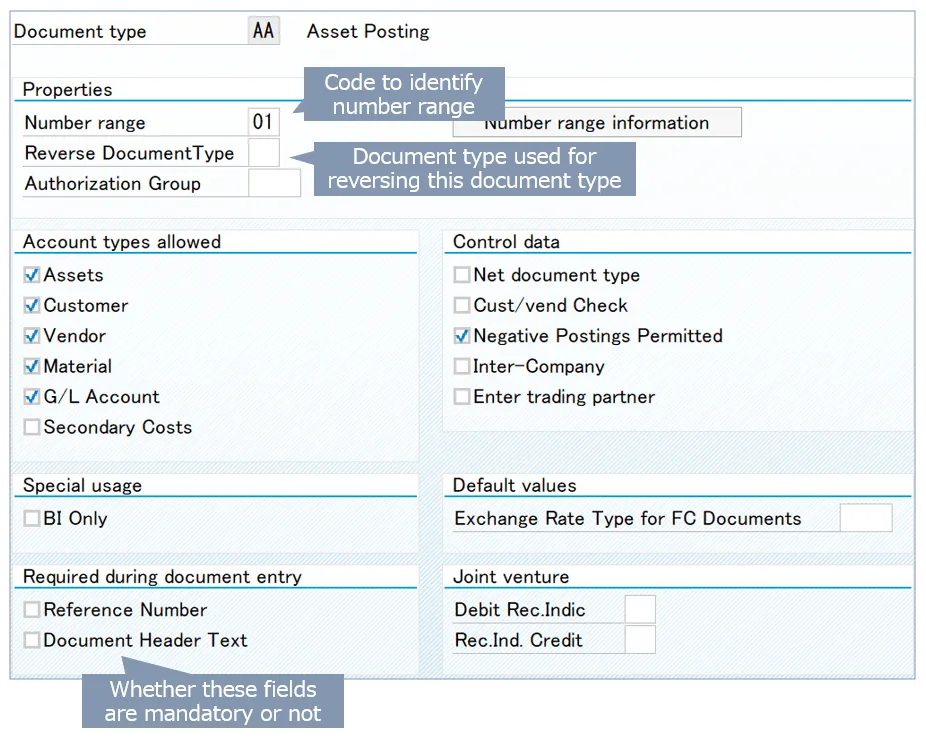926x737 pixels.
Task: Make Document Header Text mandatory
Action: [32, 640]
